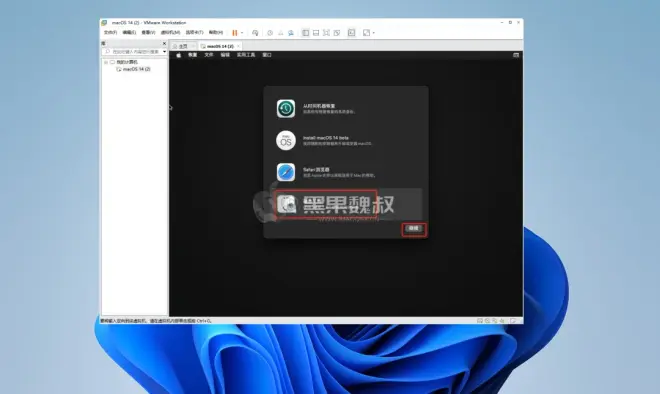Viewport: 660px width, 394px height.
Task: Select 我的计算机 in the library tree
Action: [127, 62]
